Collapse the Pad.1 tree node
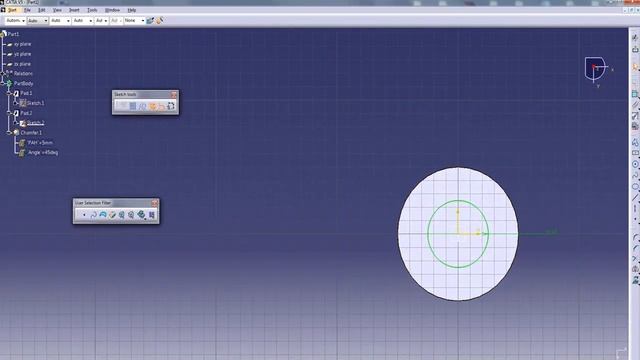This screenshot has height=360, width=640. pyautogui.click(x=9, y=93)
